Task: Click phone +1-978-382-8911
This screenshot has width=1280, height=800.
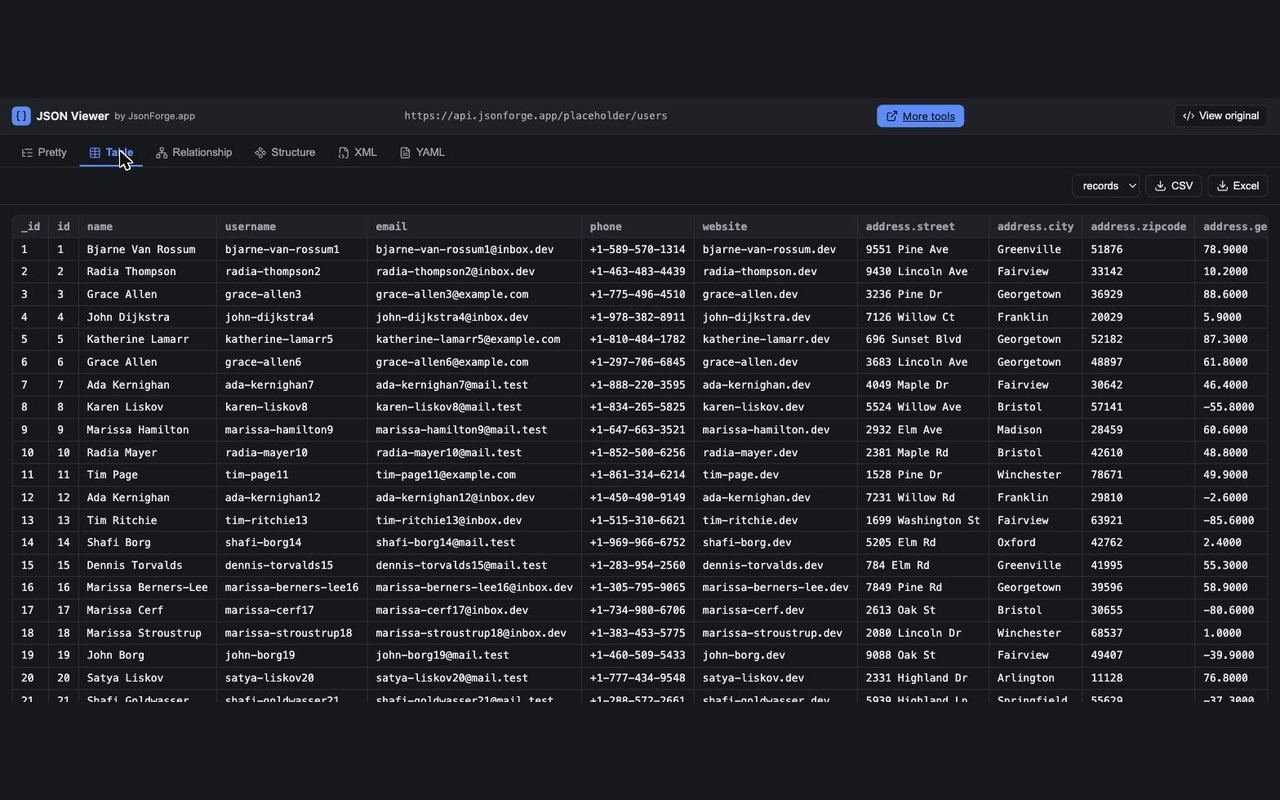Action: 638,317
